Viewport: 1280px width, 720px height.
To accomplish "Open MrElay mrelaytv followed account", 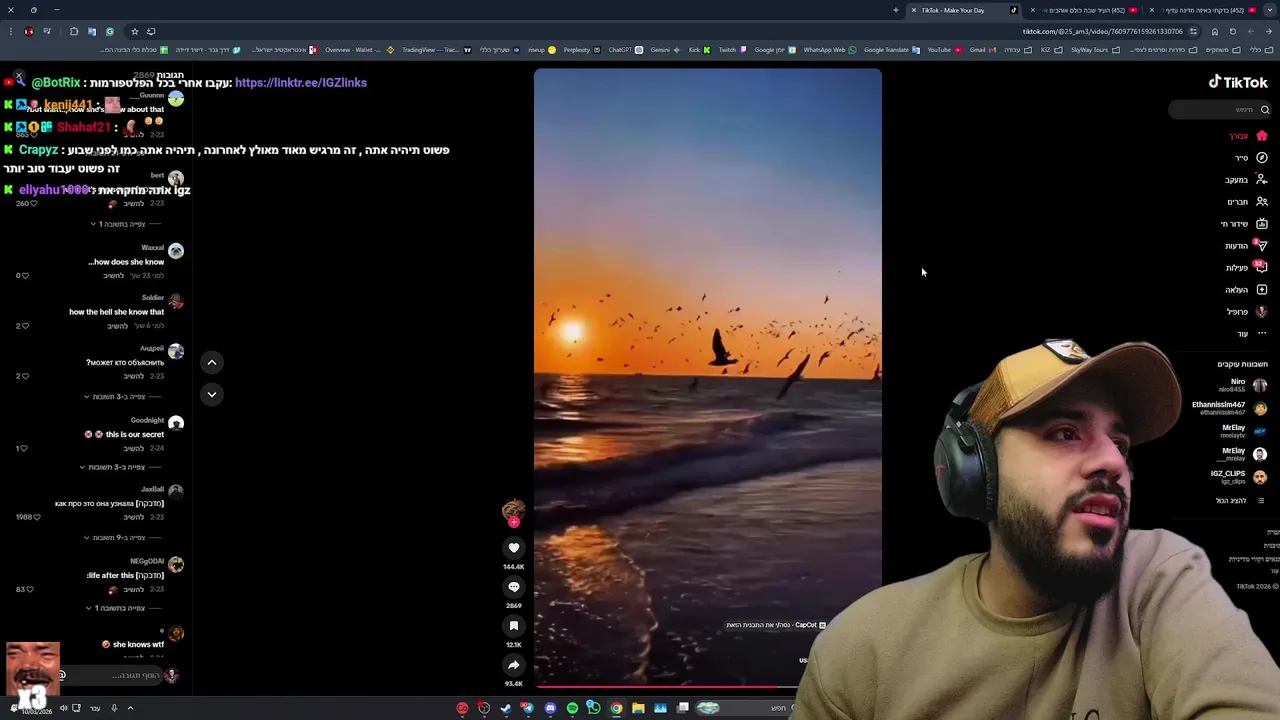I will (x=1244, y=431).
